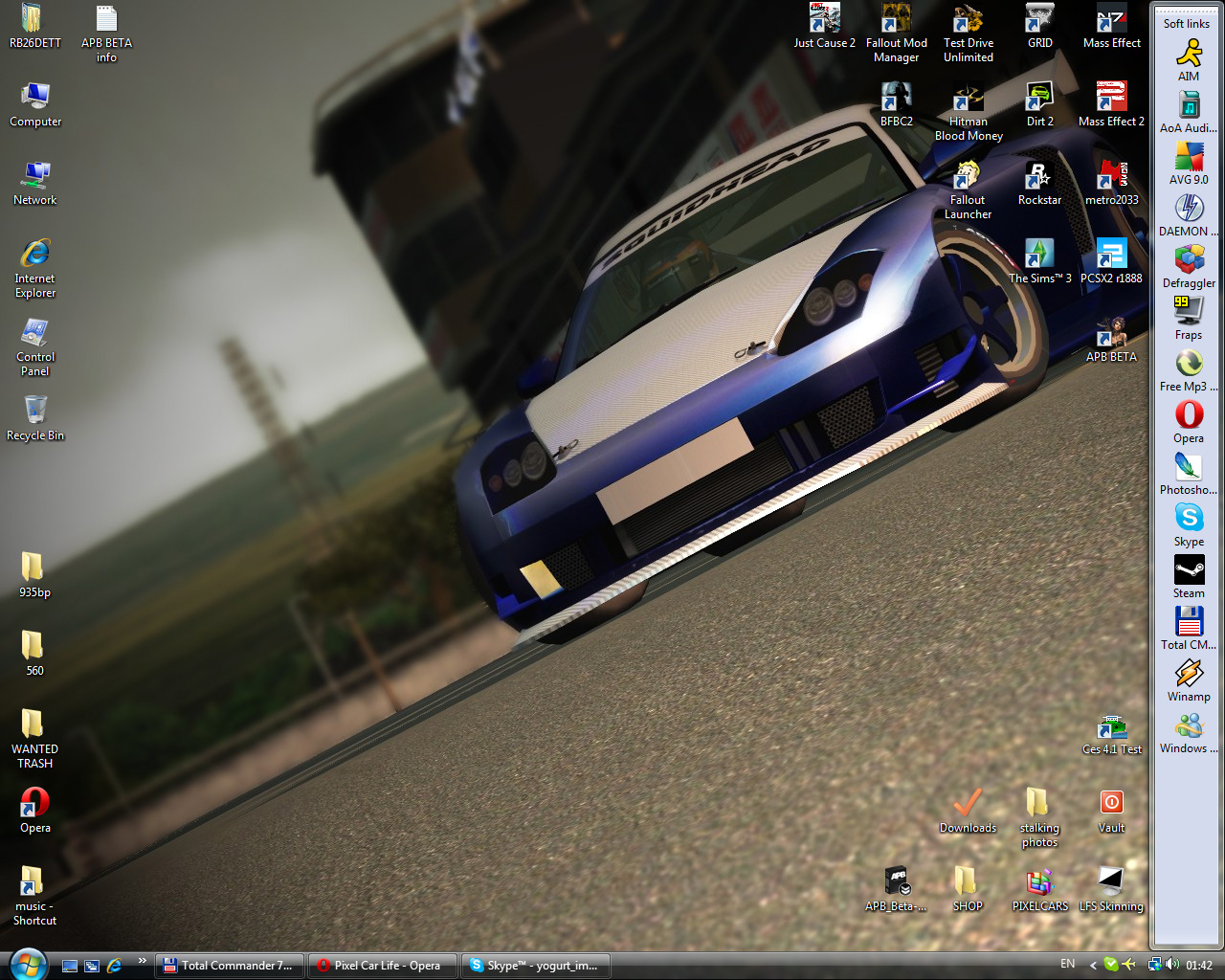Select the Dirt 2 game icon
1225x980 pixels.
point(1040,105)
